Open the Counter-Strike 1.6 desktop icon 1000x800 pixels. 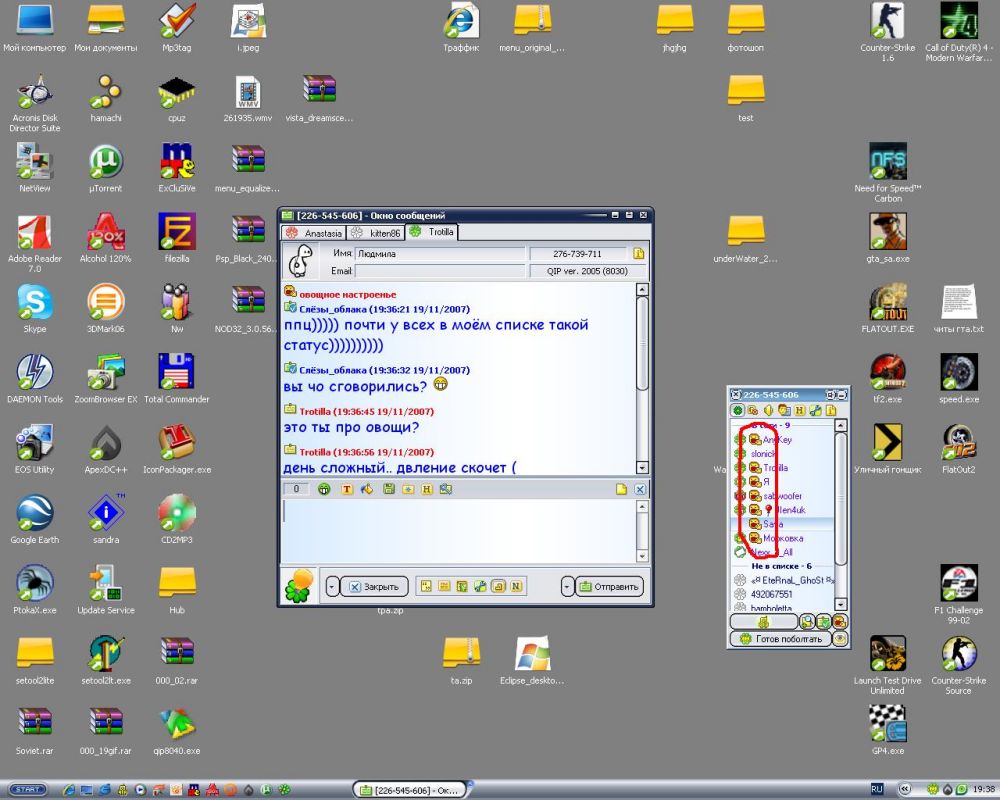(x=888, y=31)
